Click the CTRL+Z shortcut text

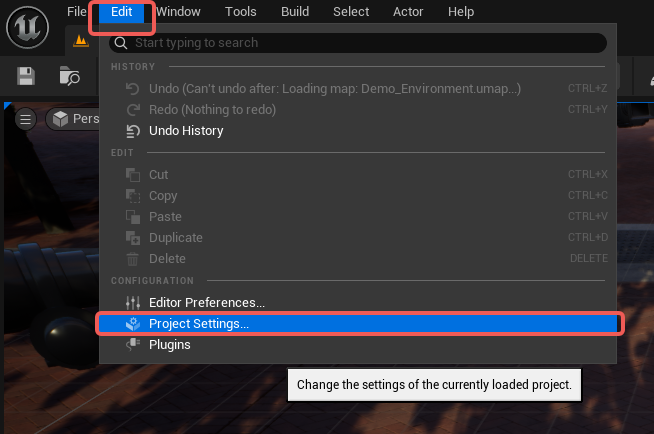[588, 88]
